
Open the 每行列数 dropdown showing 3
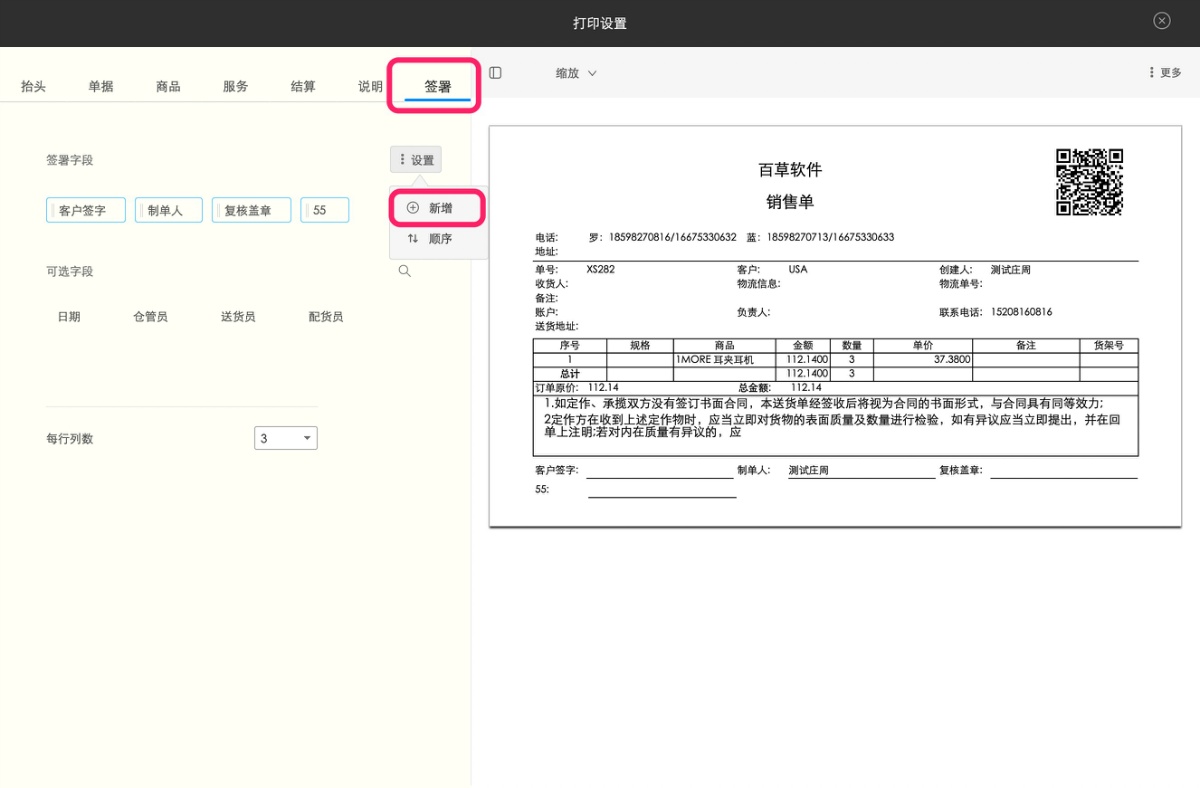(x=286, y=438)
